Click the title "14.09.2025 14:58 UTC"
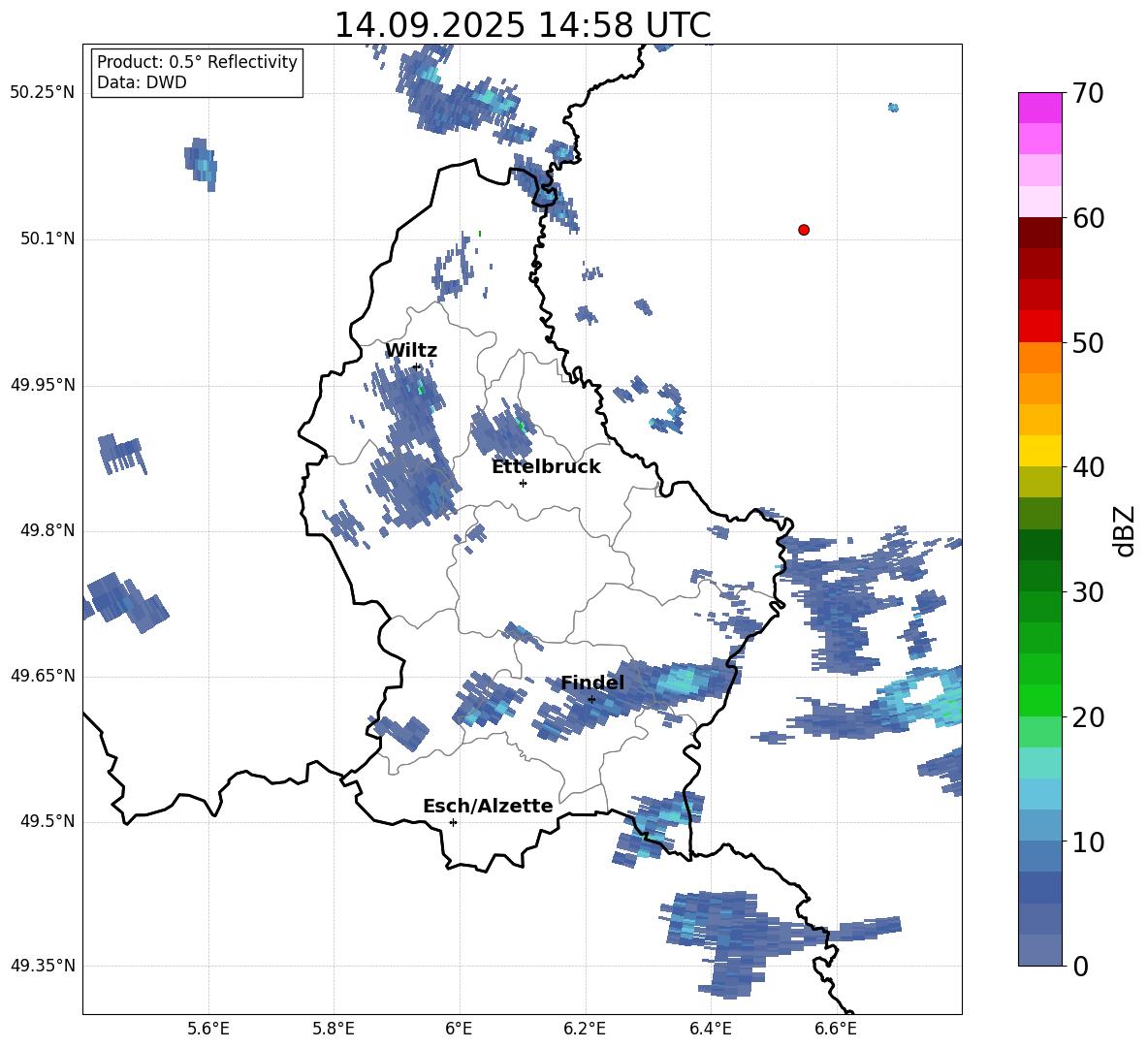Image resolution: width=1148 pixels, height=1048 pixels. 522,25
